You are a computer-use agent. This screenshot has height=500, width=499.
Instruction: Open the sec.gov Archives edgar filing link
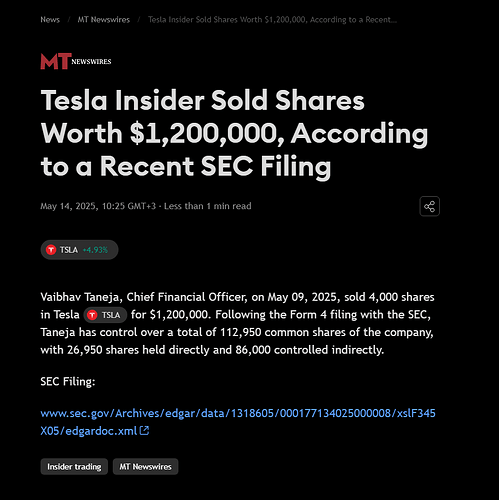(238, 422)
